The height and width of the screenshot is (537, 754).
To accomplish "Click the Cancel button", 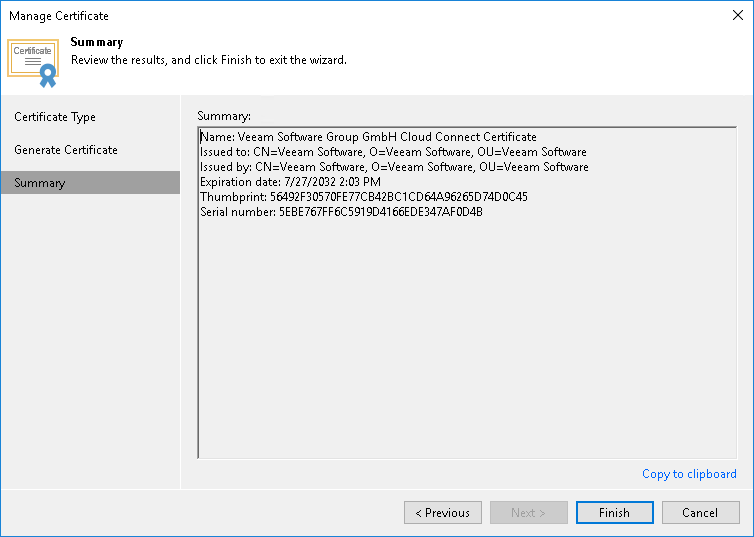I will [701, 512].
